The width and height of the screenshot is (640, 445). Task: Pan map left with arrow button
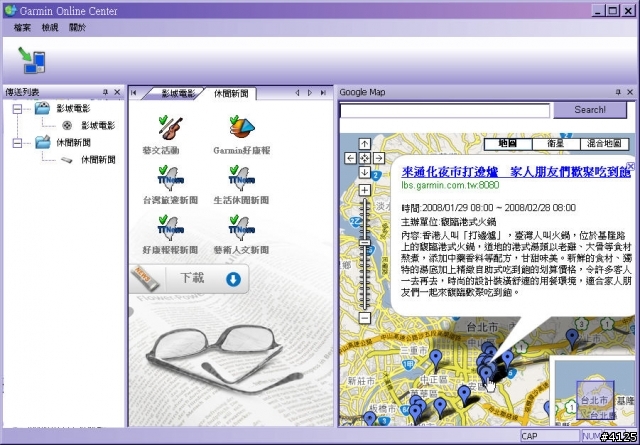(x=350, y=158)
